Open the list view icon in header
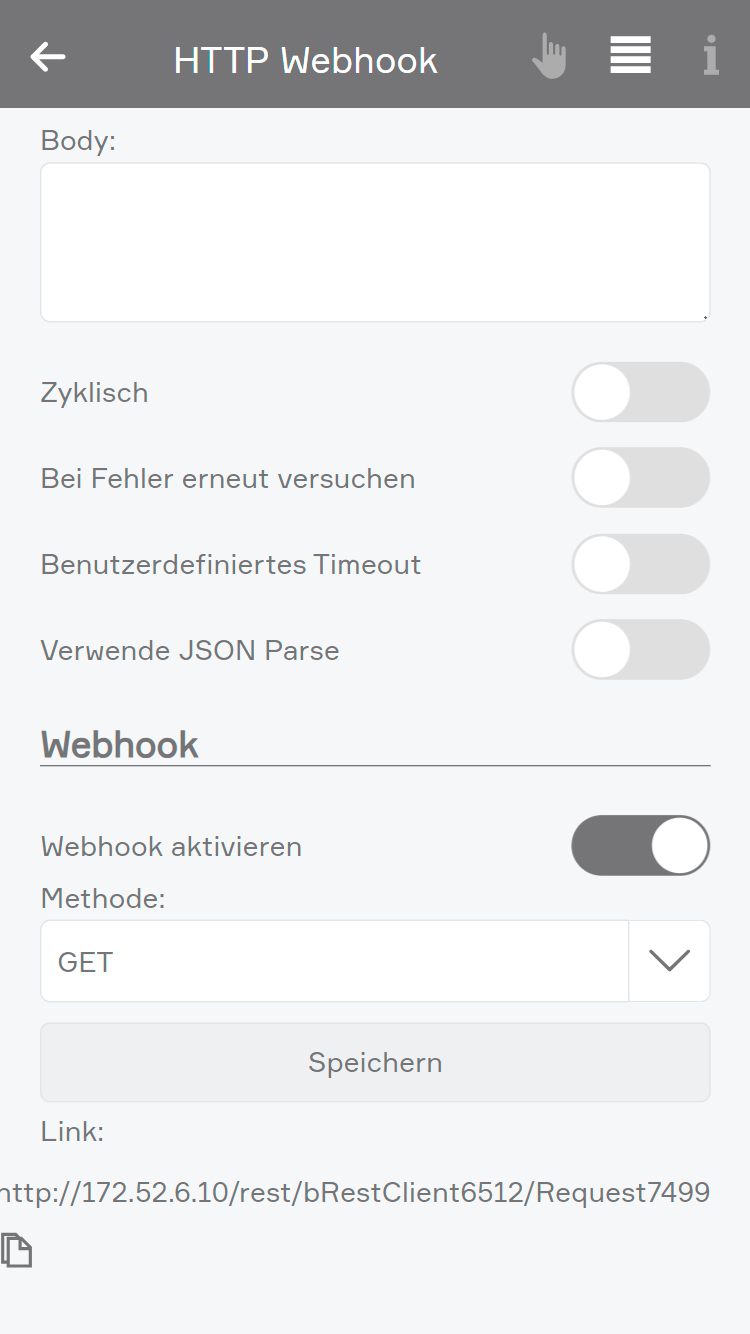The image size is (750, 1334). (630, 56)
